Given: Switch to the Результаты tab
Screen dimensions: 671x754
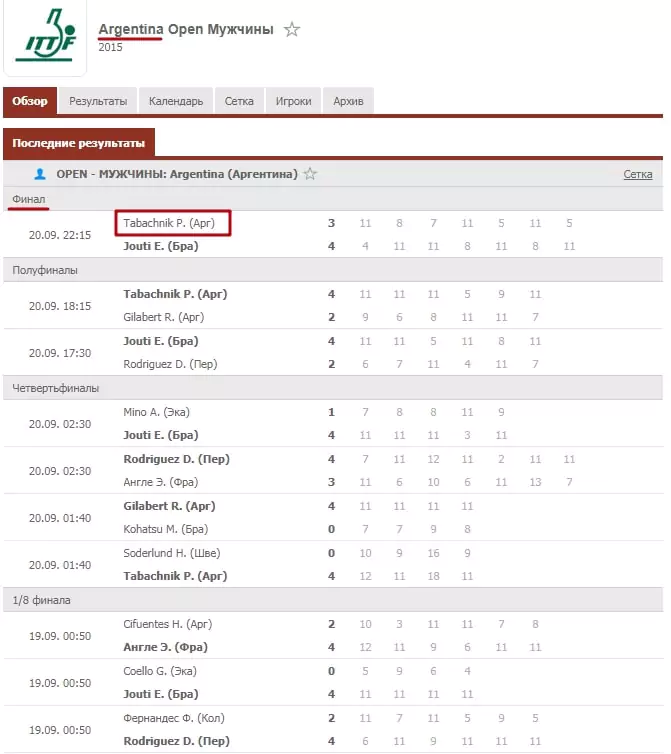Looking at the screenshot, I should 98,101.
